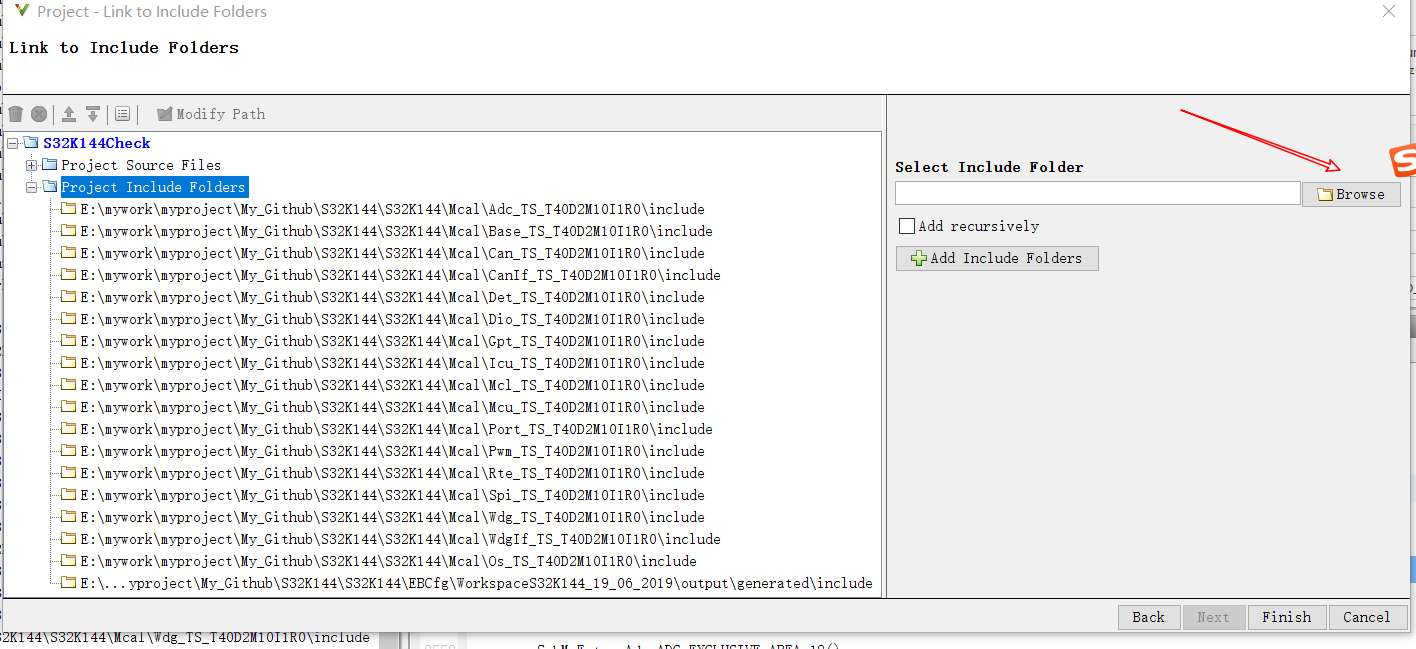
Task: Select the WdgIf_TS_T40D2M10I1R0 include path
Action: (x=400, y=539)
